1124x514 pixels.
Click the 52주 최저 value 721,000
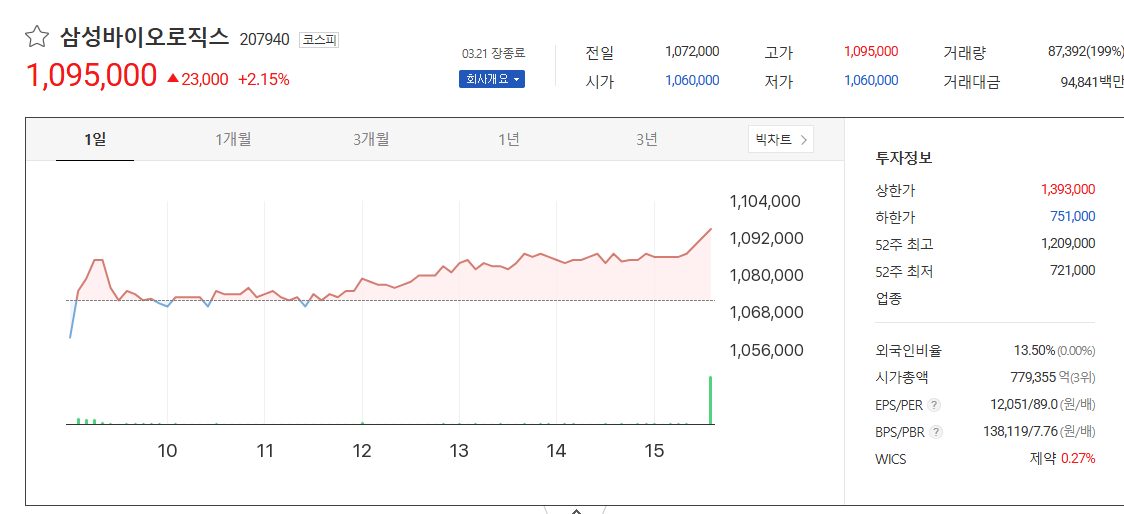[1074, 270]
